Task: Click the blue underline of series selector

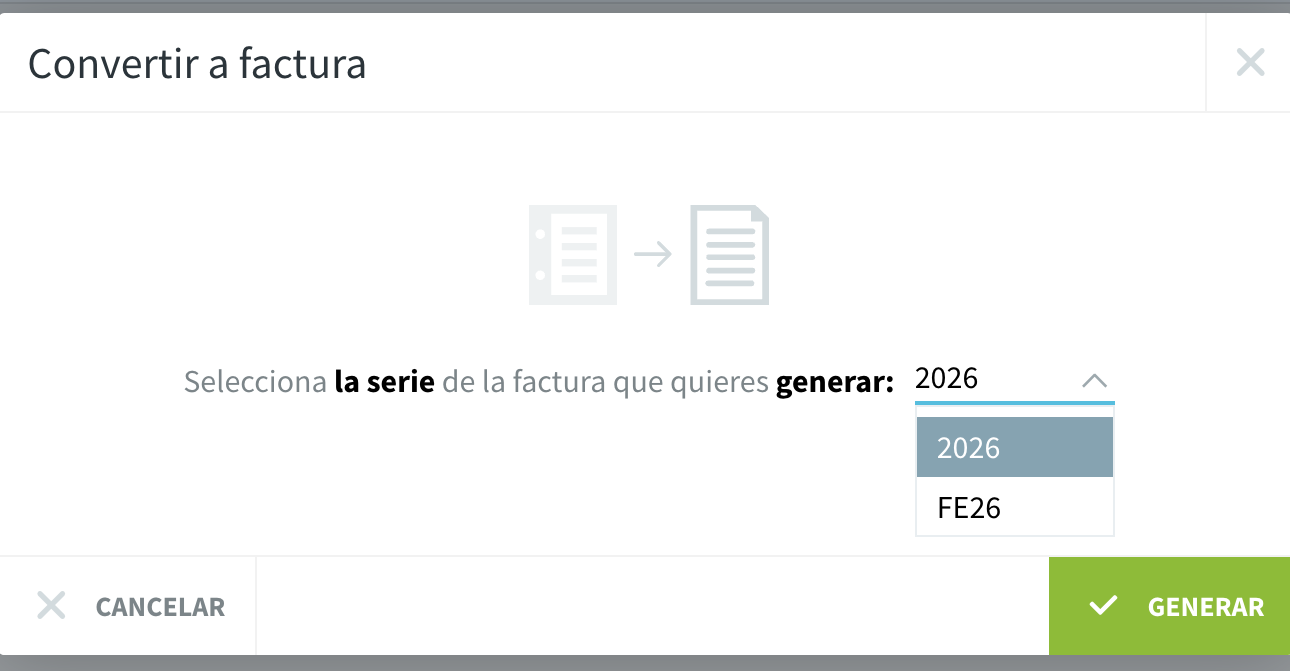Action: coord(1014,402)
